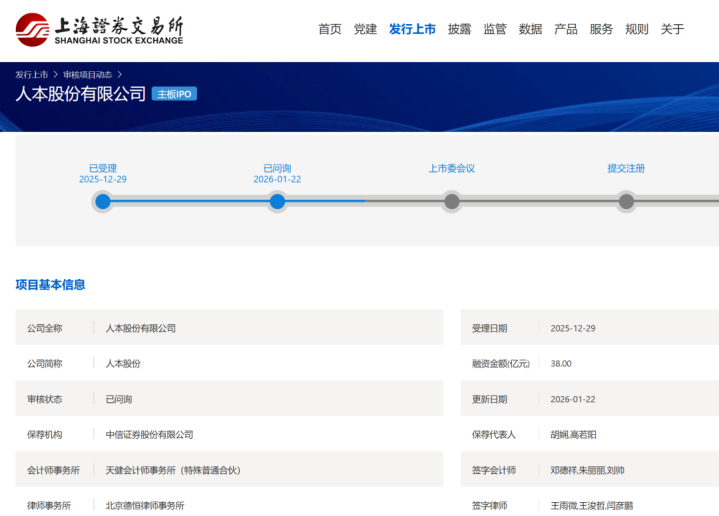719x516 pixels.
Task: Open the 首页 menu item
Action: (330, 29)
